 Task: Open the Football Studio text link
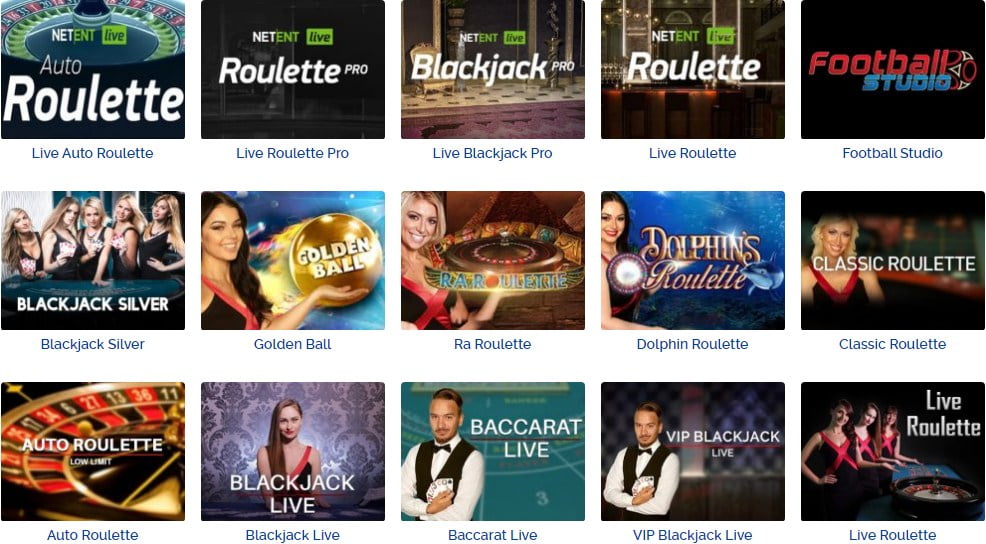pyautogui.click(x=892, y=153)
